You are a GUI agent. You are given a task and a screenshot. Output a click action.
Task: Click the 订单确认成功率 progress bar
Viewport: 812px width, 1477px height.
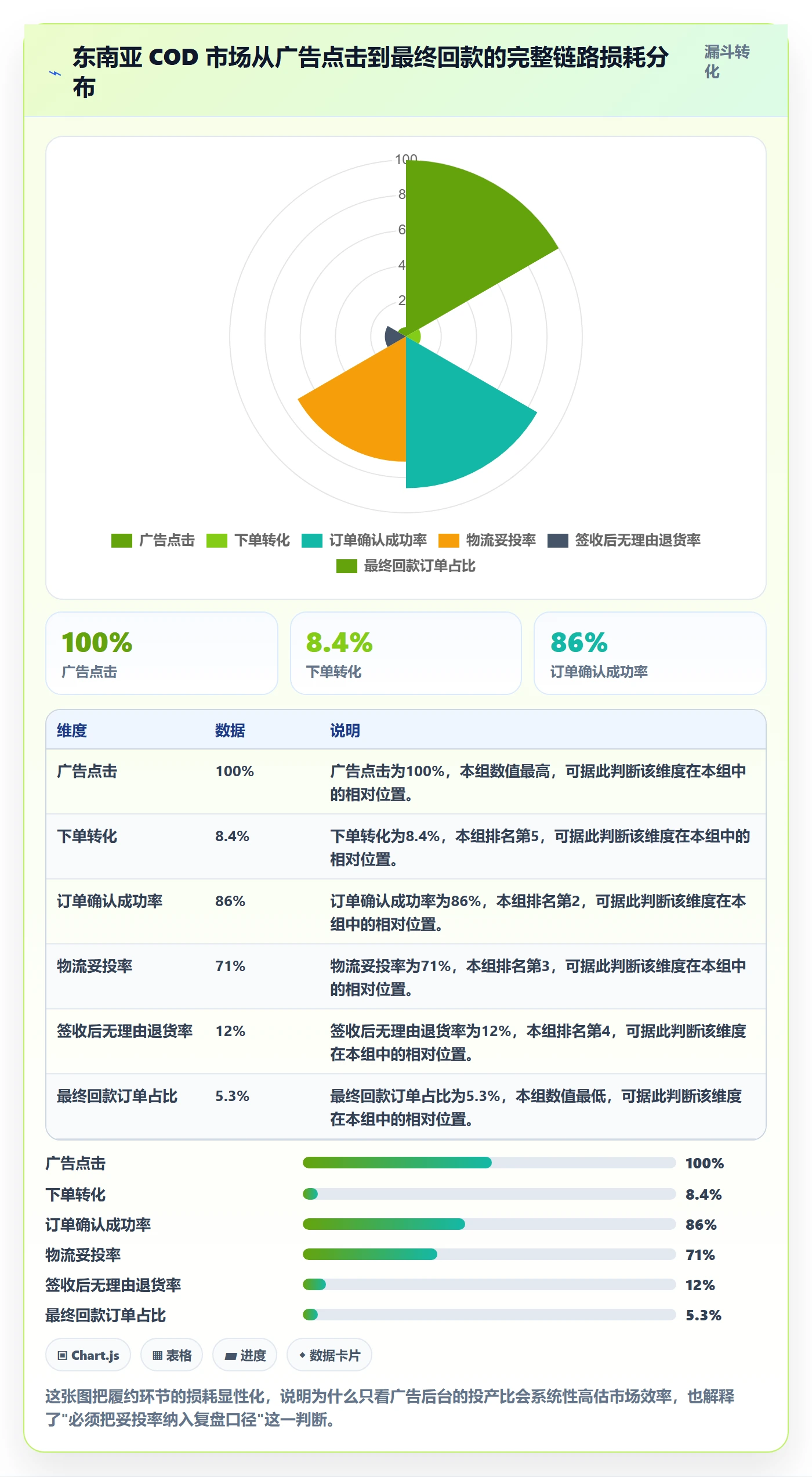coord(489,1224)
